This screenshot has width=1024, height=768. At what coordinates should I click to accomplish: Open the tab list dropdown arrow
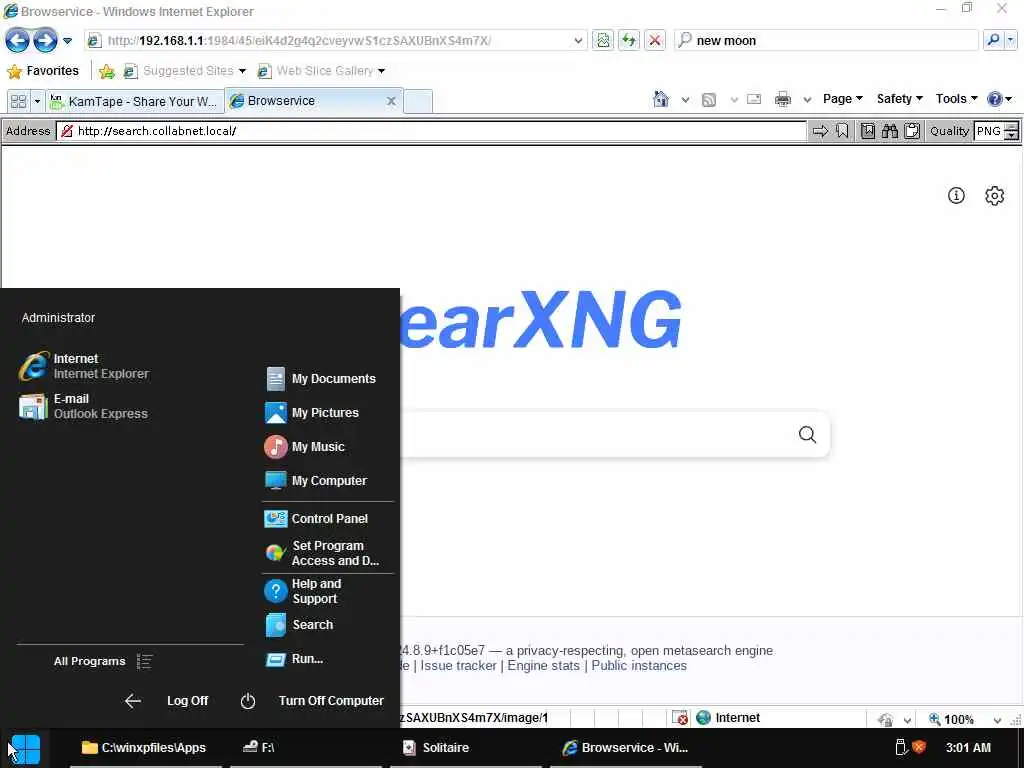[x=37, y=101]
